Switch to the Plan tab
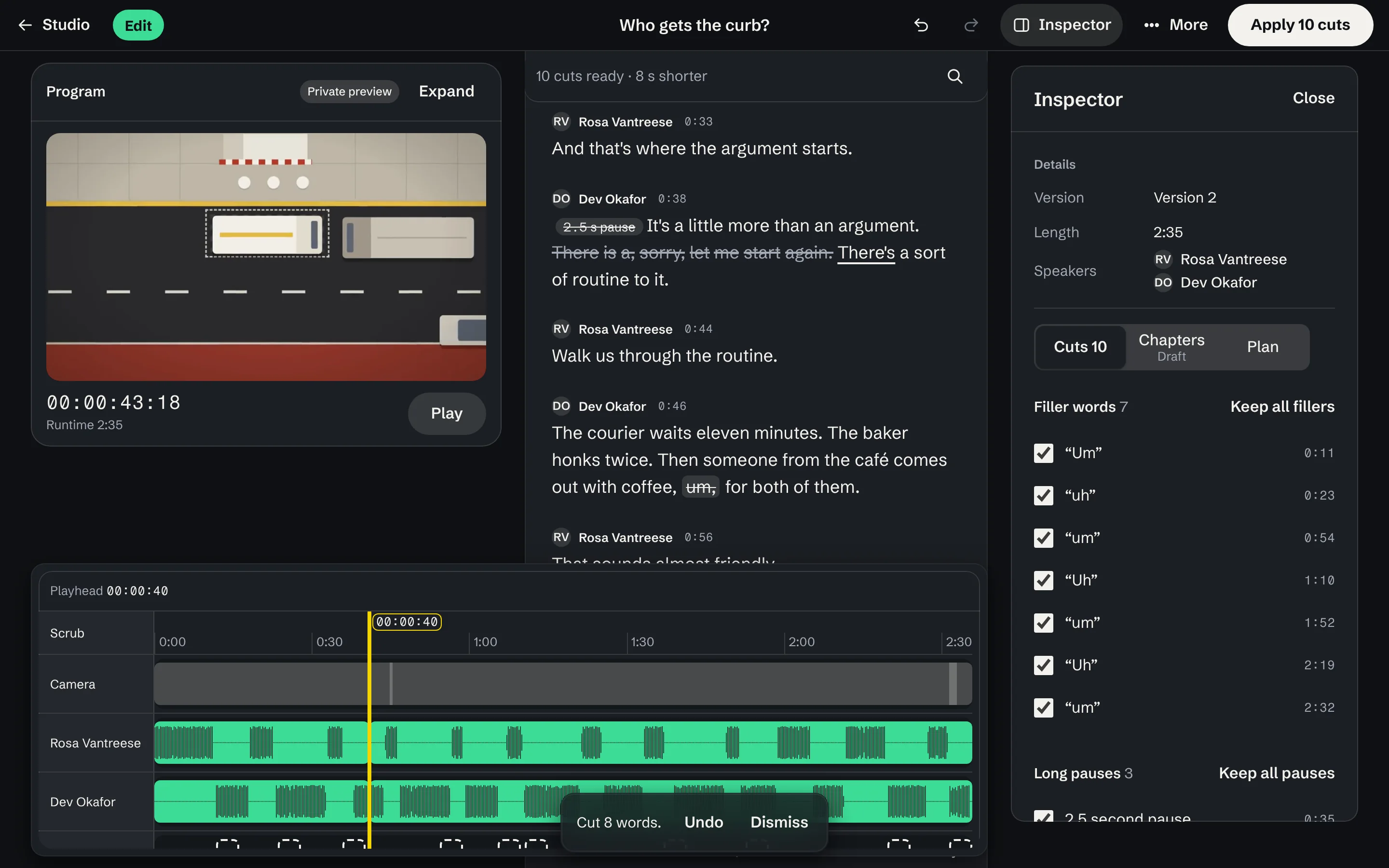Image resolution: width=1389 pixels, height=868 pixels. coord(1262,347)
